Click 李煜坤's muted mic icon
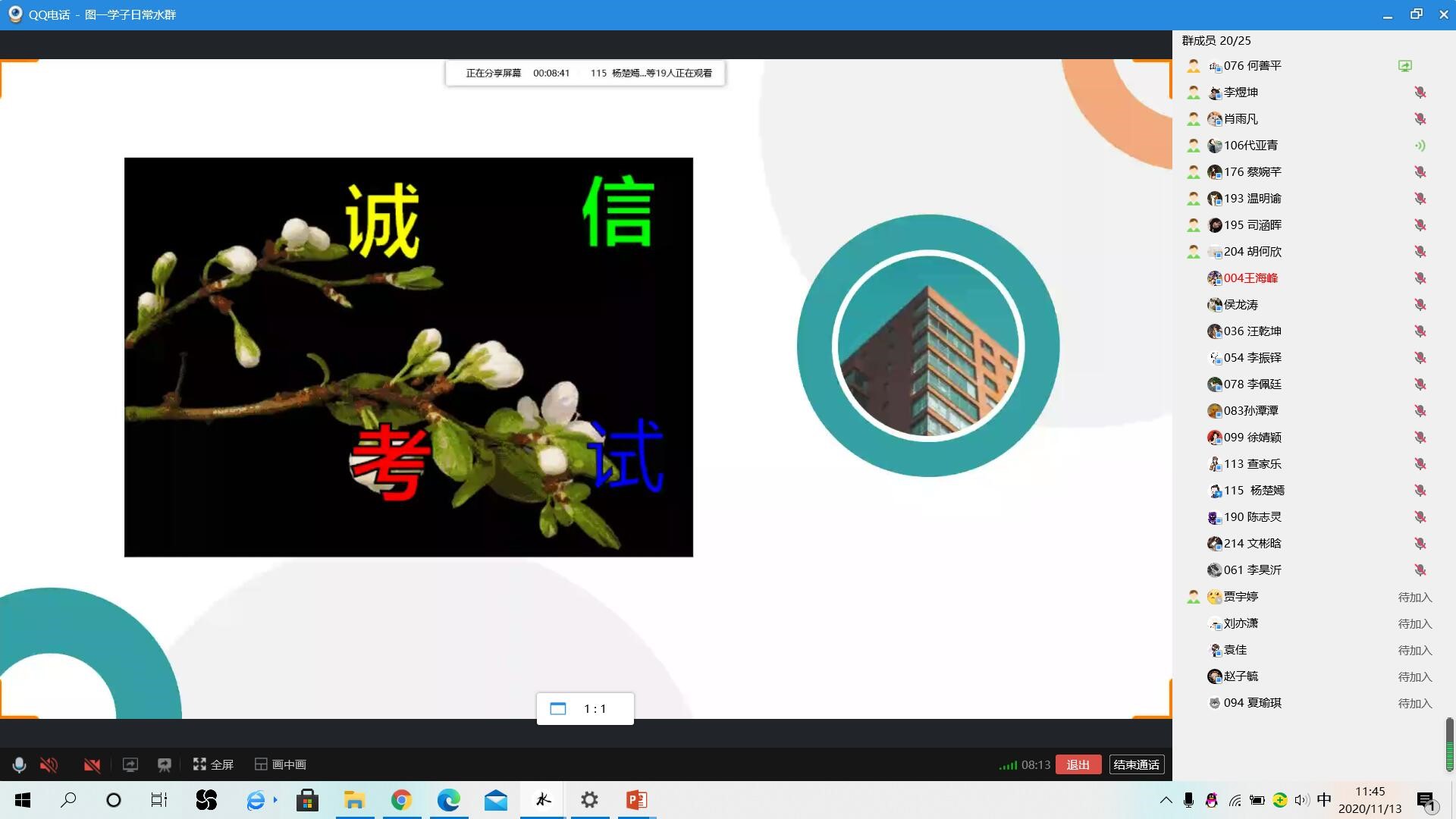This screenshot has height=819, width=1456. pyautogui.click(x=1420, y=93)
